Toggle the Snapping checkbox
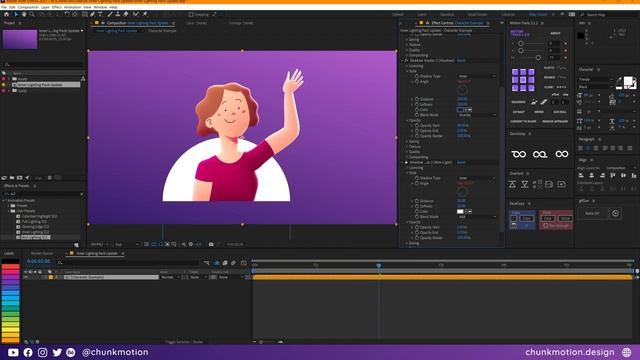 (x=191, y=15)
